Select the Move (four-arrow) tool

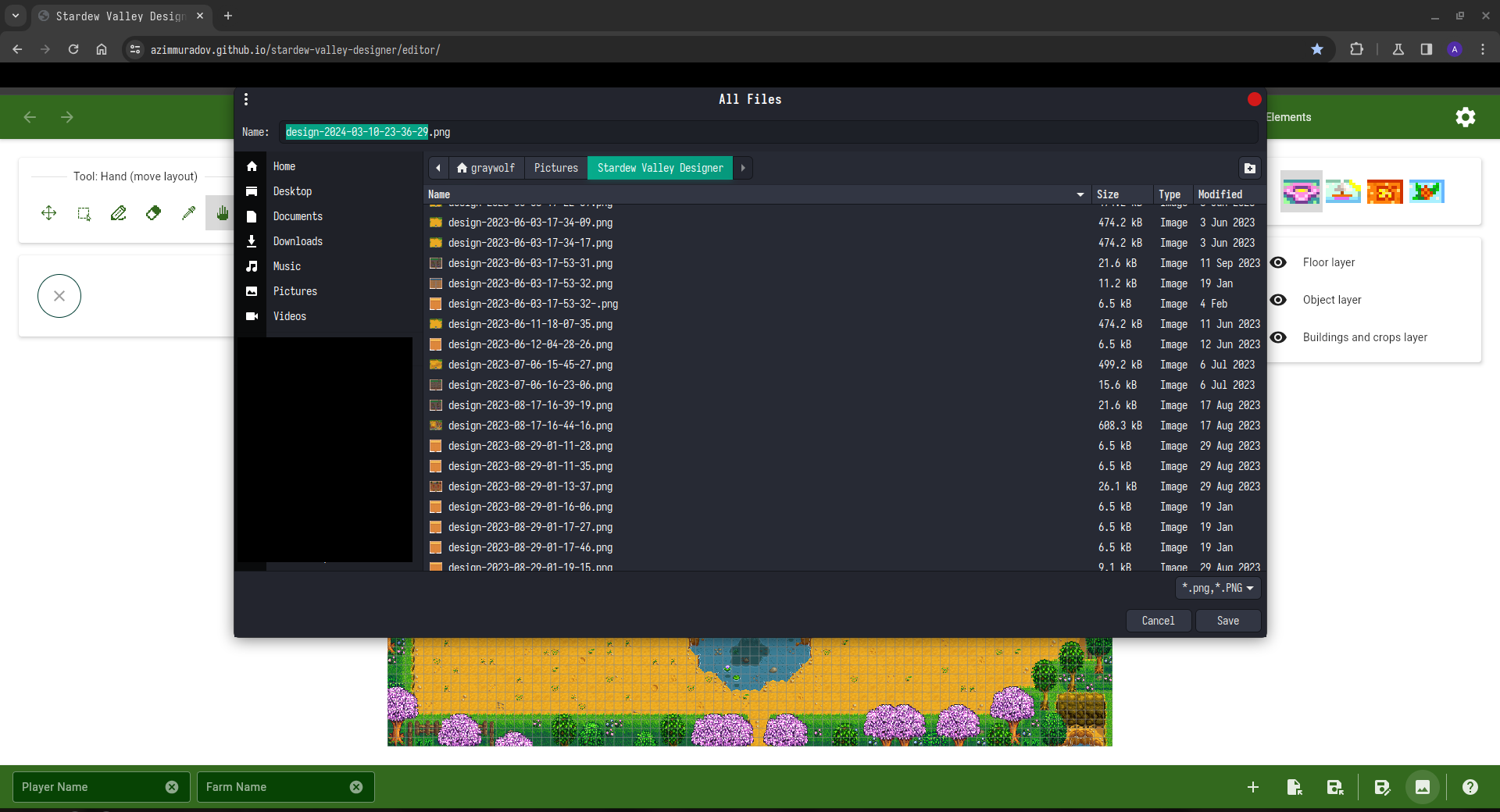click(49, 213)
